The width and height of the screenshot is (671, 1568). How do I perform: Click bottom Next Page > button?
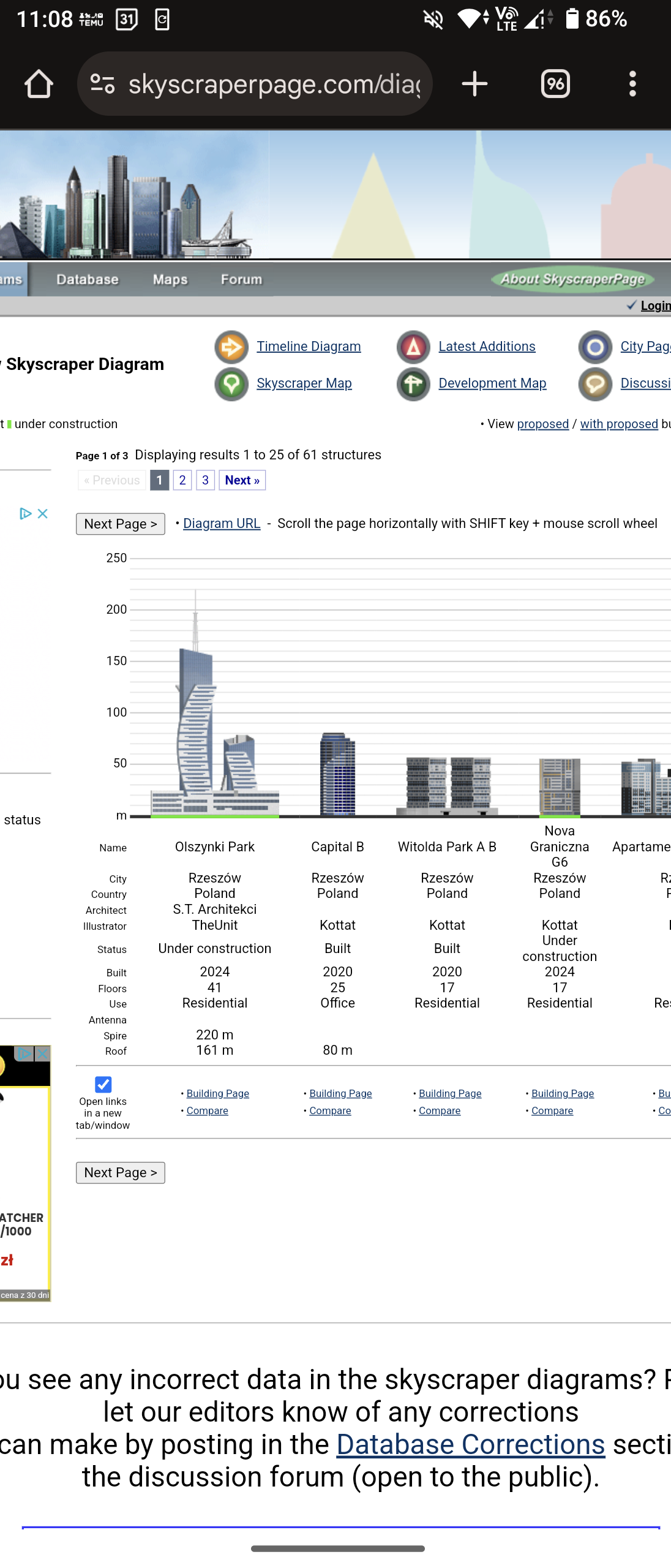(121, 1172)
